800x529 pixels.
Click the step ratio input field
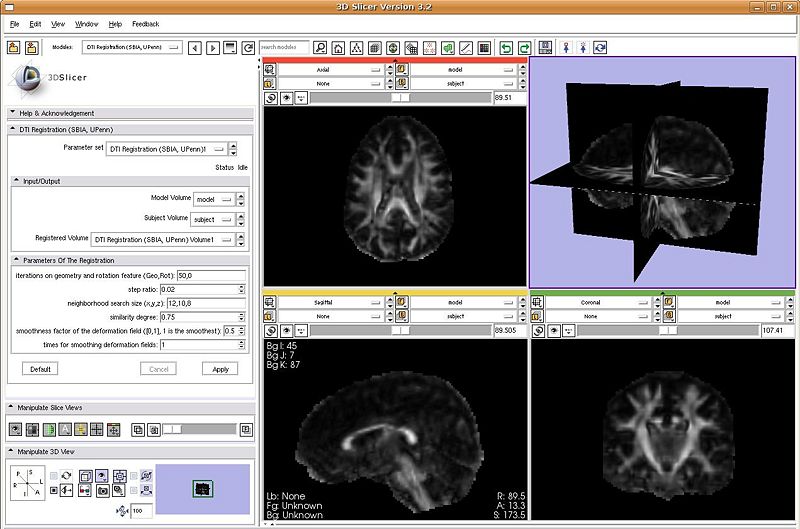[x=197, y=289]
